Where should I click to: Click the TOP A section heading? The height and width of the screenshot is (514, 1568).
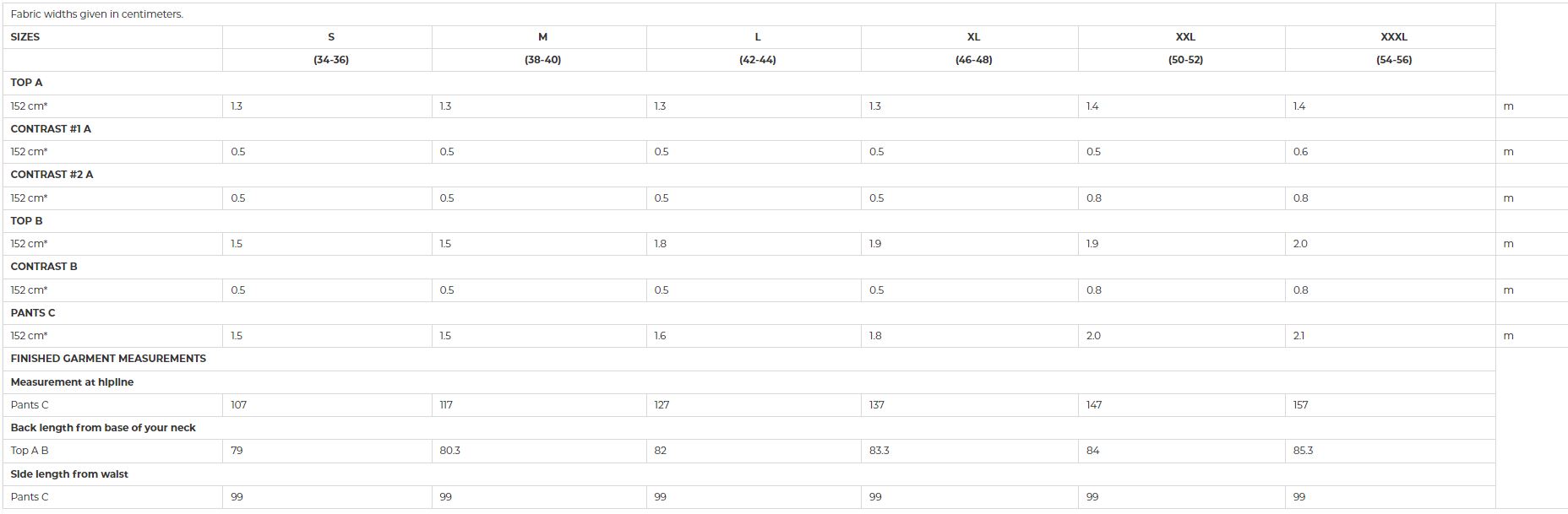27,83
